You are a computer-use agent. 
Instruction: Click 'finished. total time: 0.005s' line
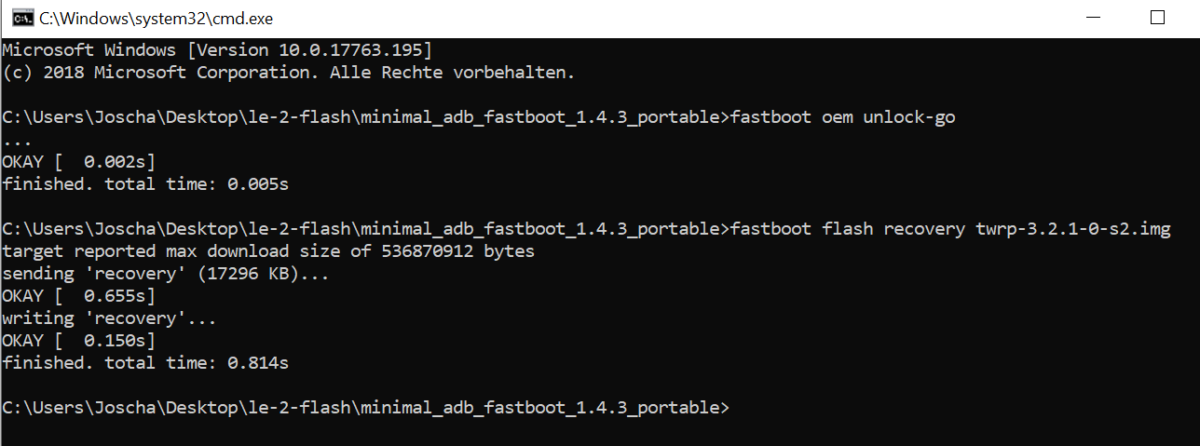pos(145,184)
